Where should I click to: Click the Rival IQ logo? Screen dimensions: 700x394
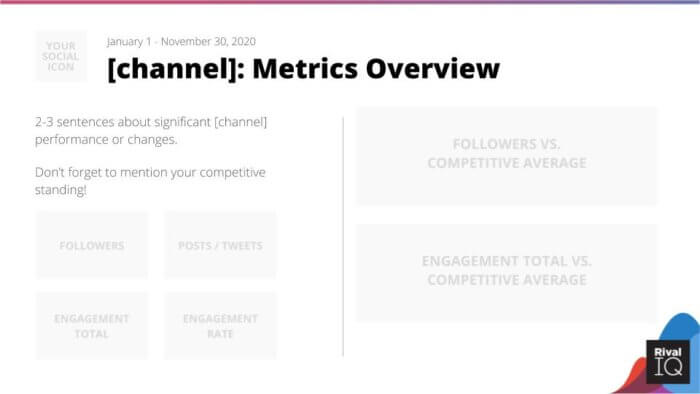pos(668,362)
